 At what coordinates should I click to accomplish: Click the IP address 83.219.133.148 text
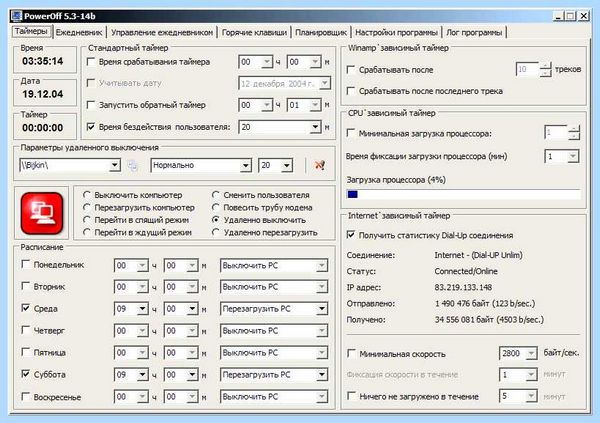(463, 287)
